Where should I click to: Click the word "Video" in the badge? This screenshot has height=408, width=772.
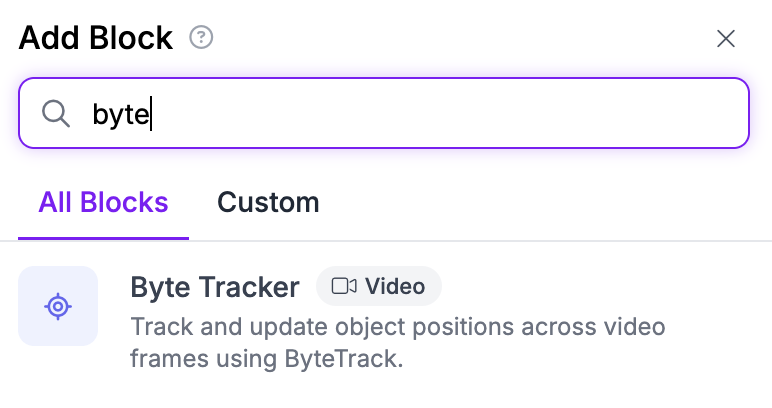pyautogui.click(x=395, y=286)
